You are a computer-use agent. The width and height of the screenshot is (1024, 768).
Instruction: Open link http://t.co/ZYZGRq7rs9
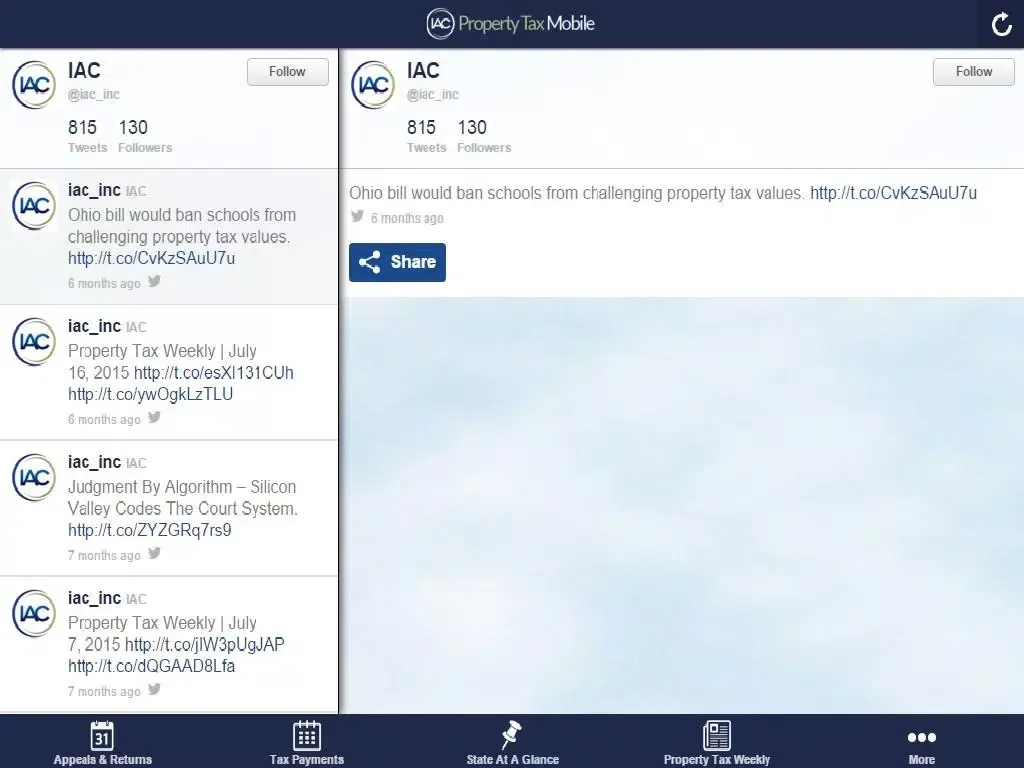coord(150,530)
